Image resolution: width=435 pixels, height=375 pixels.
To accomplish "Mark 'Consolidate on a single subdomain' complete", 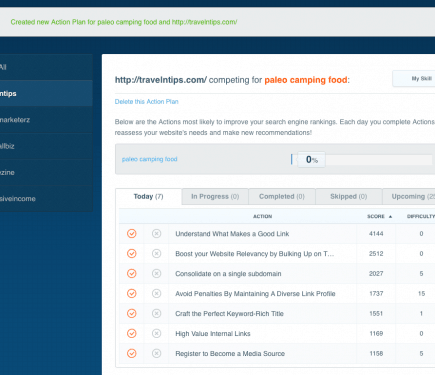I will (x=132, y=273).
